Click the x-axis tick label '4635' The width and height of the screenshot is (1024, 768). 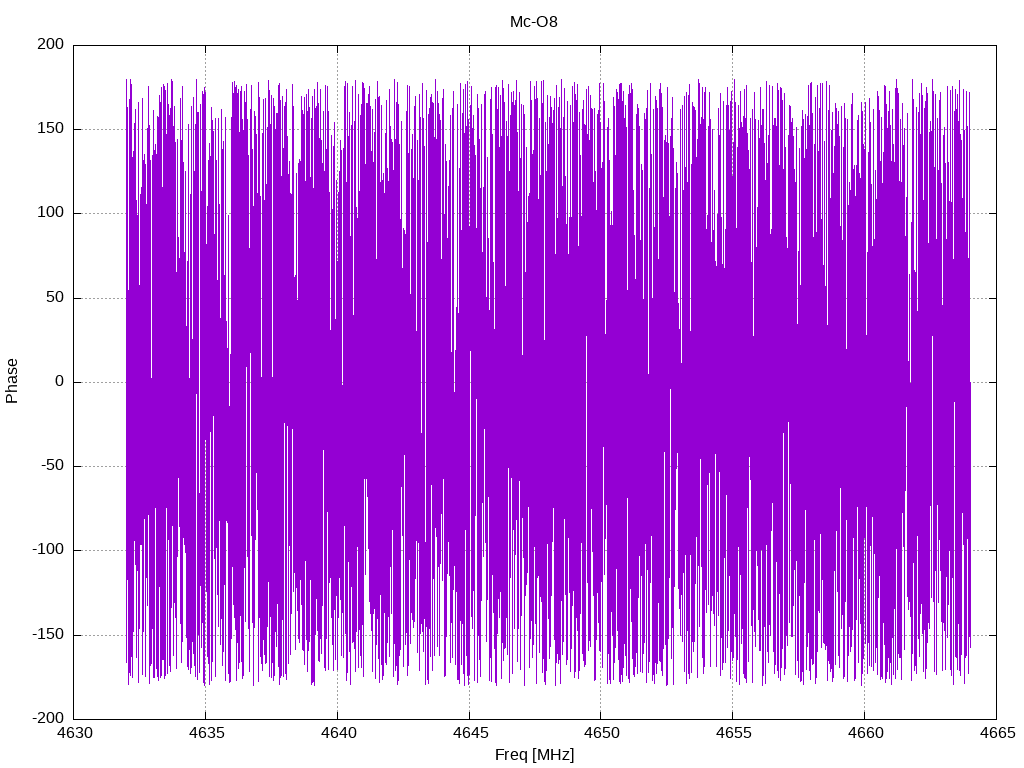(x=206, y=733)
